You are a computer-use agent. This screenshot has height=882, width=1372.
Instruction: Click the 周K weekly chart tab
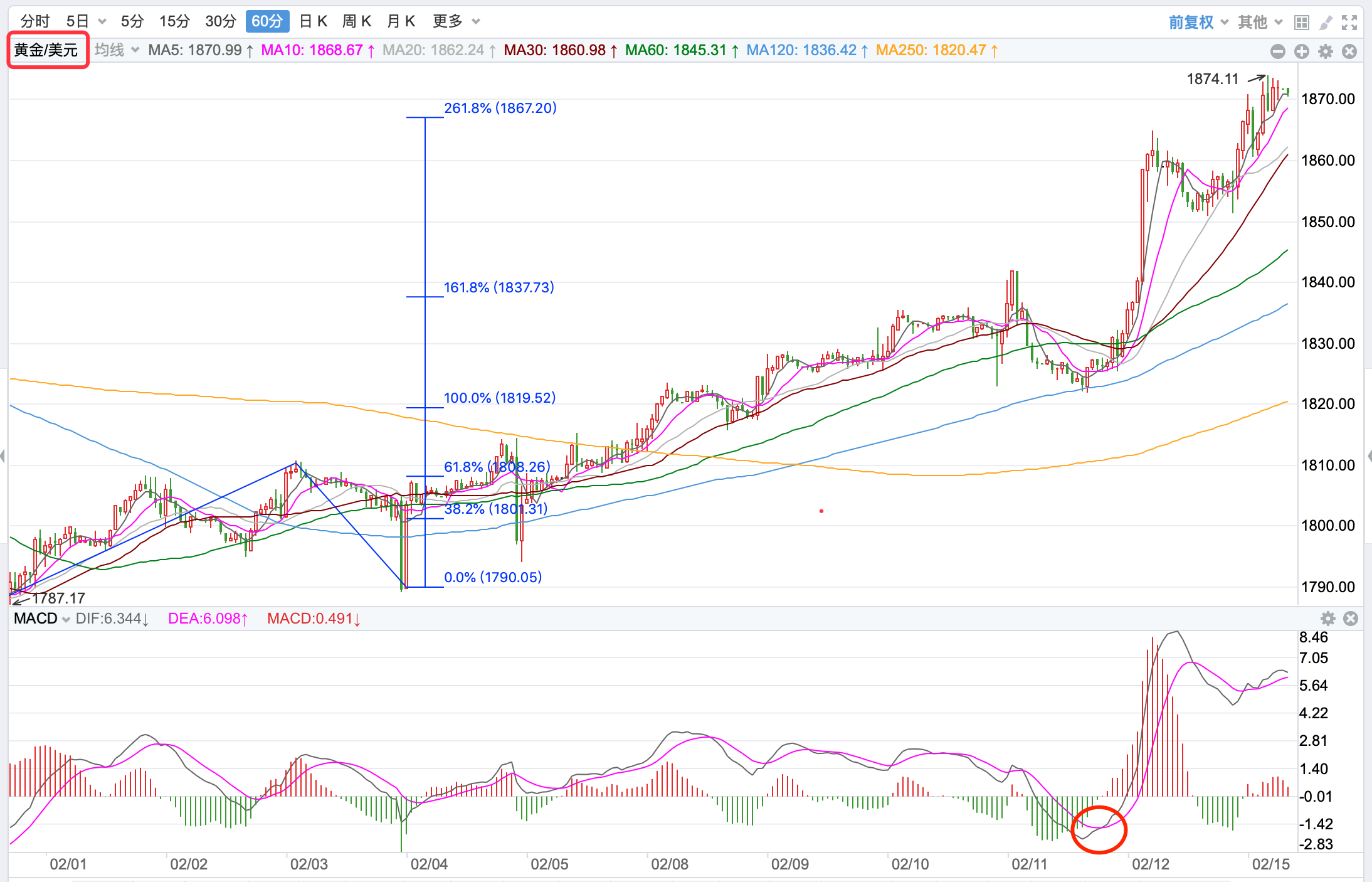pyautogui.click(x=356, y=21)
